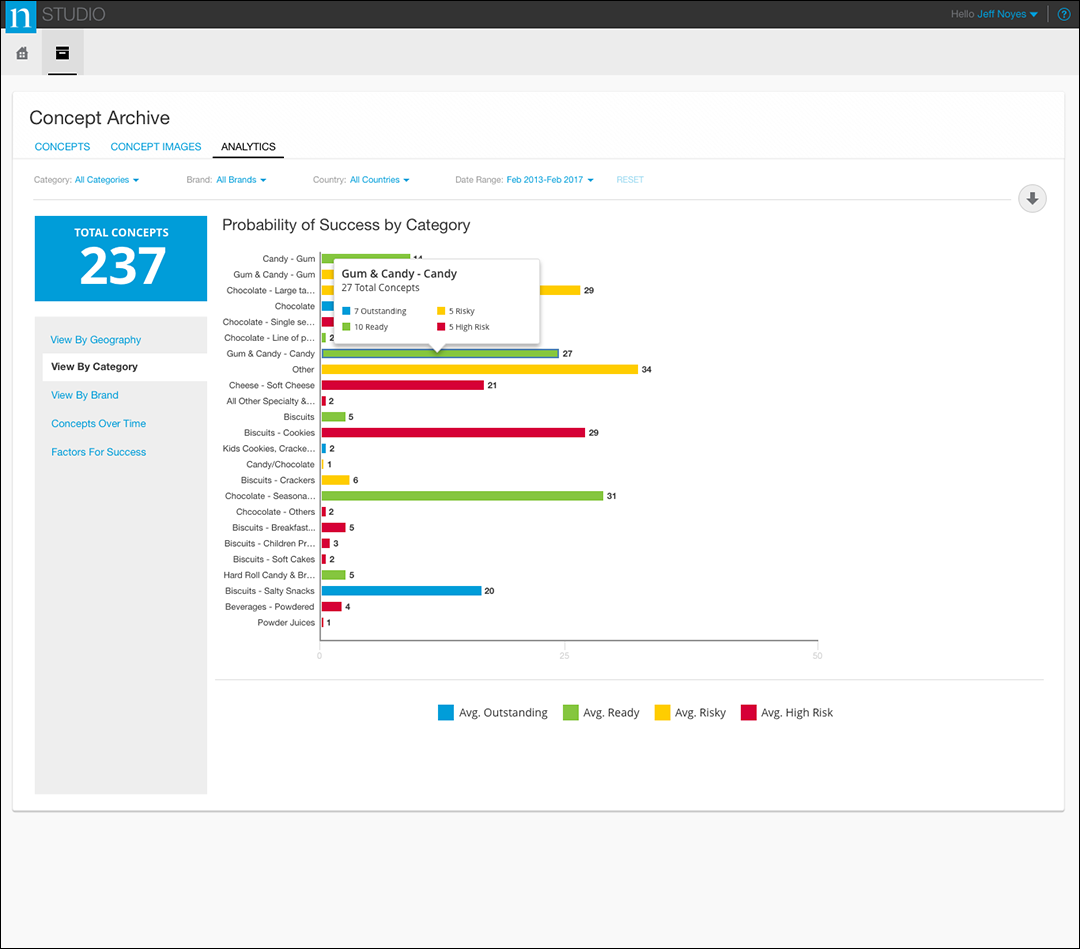Click the yellow Other bar with 34

click(479, 369)
